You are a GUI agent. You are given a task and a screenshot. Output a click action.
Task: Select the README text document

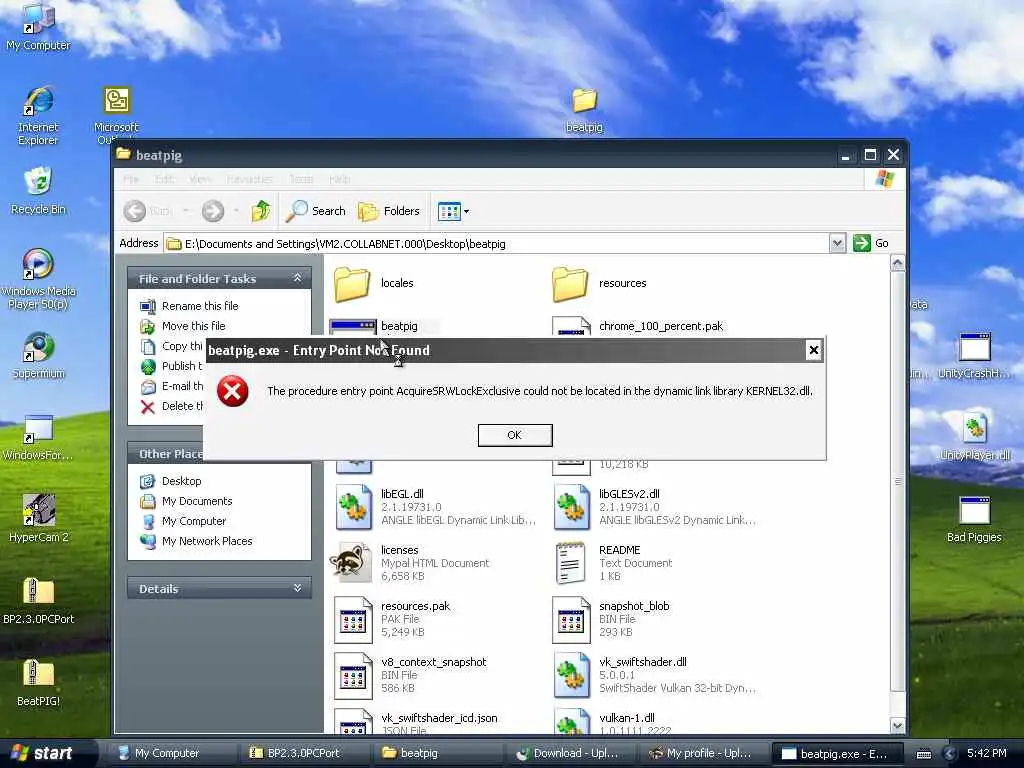click(x=613, y=563)
